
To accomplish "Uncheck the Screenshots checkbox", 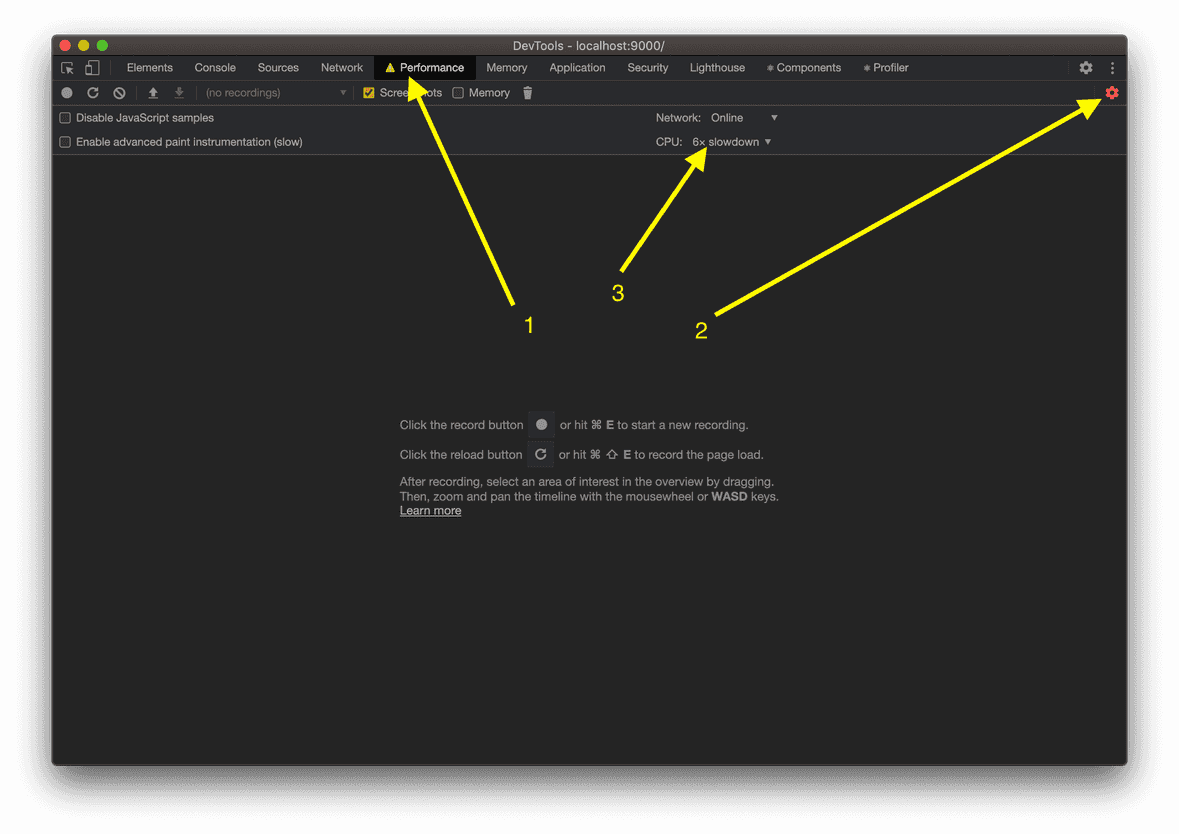I will [368, 92].
